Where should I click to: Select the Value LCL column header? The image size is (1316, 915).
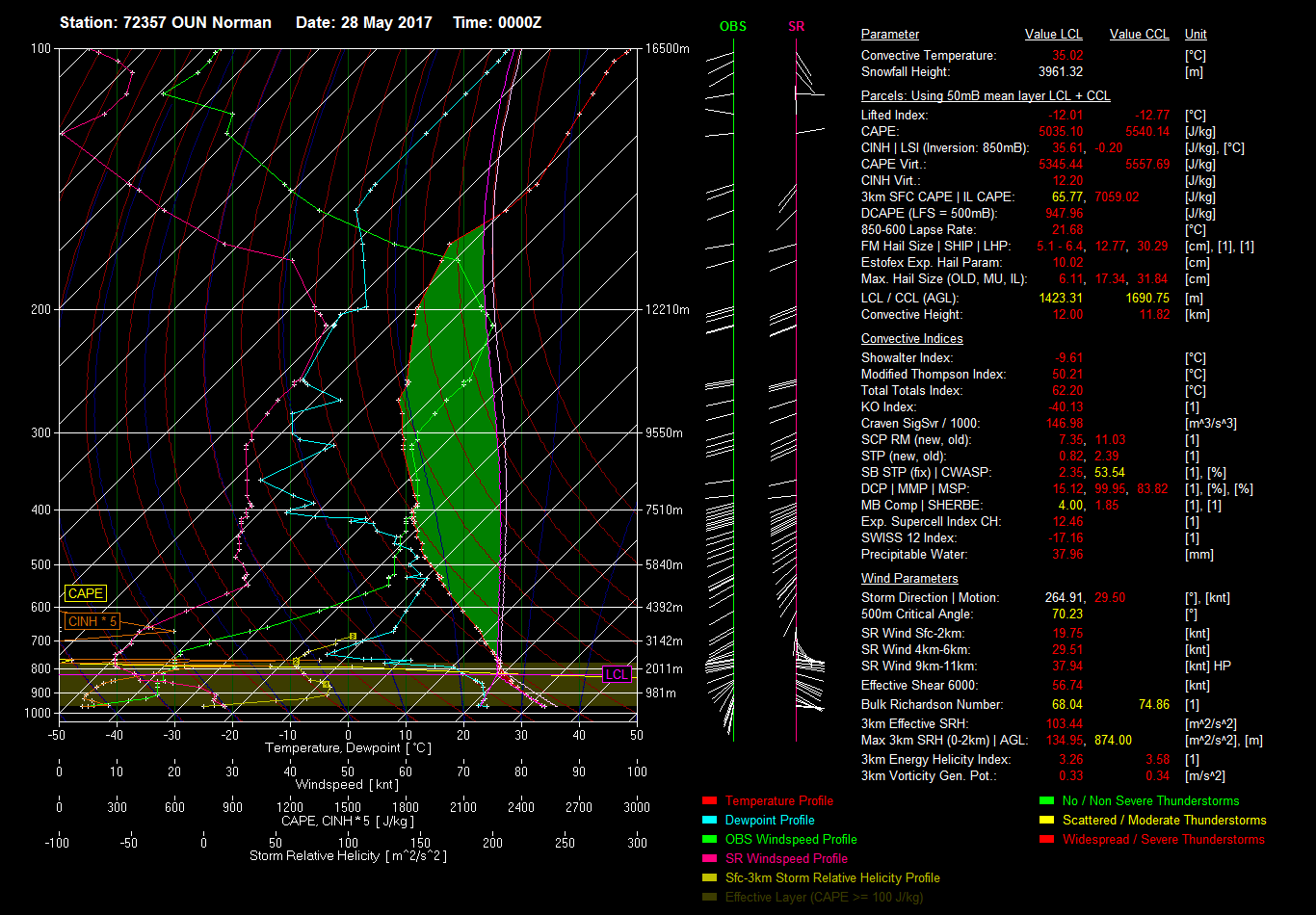click(x=1054, y=34)
